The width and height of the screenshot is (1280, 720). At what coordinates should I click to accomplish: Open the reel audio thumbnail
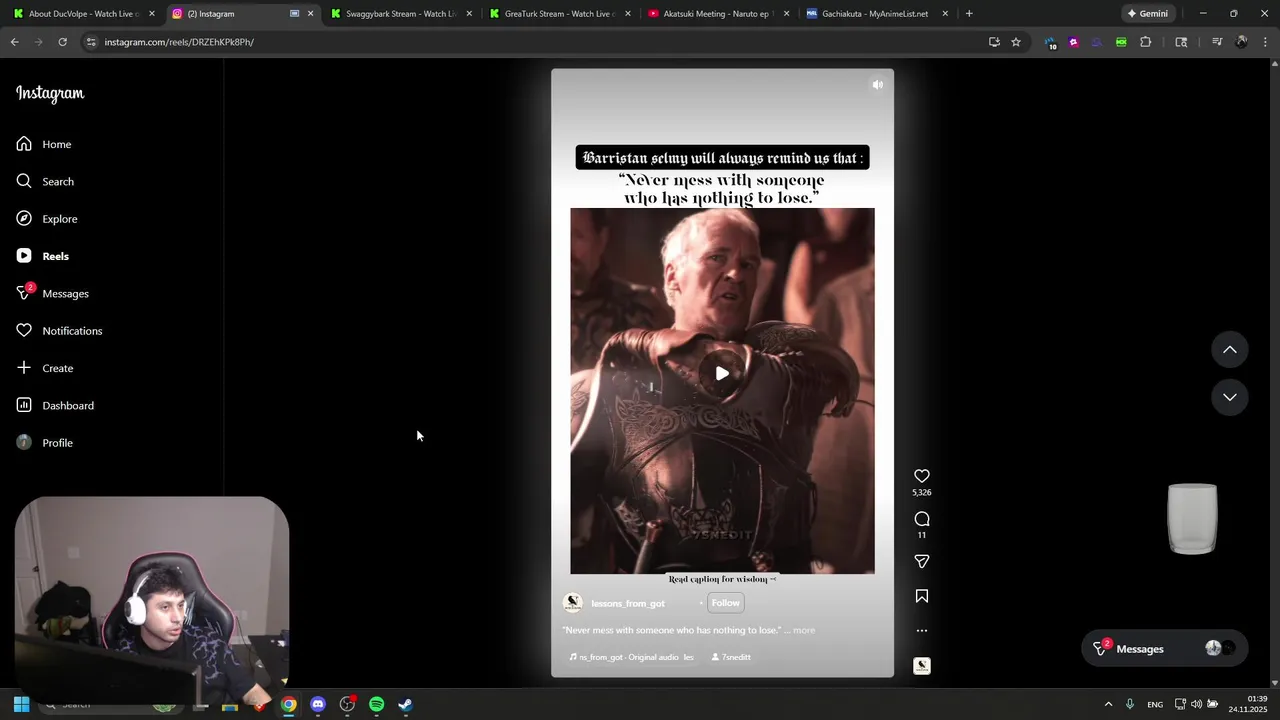pyautogui.click(x=922, y=666)
